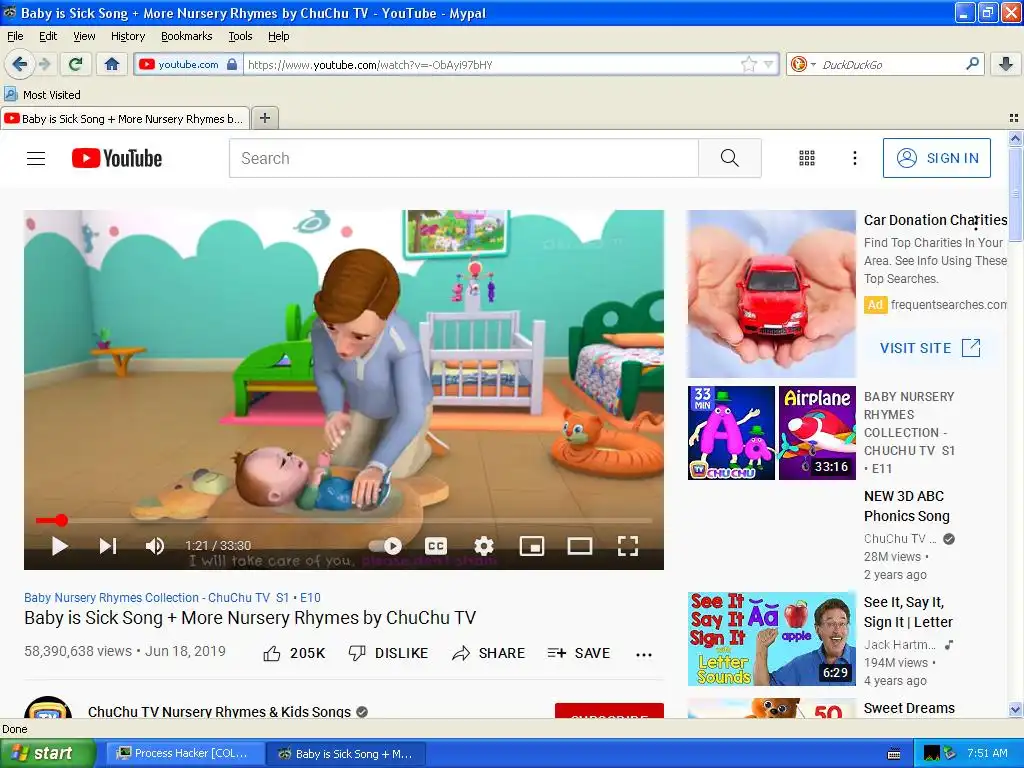Image resolution: width=1024 pixels, height=768 pixels.
Task: Toggle closed captions CC button
Action: 436,546
